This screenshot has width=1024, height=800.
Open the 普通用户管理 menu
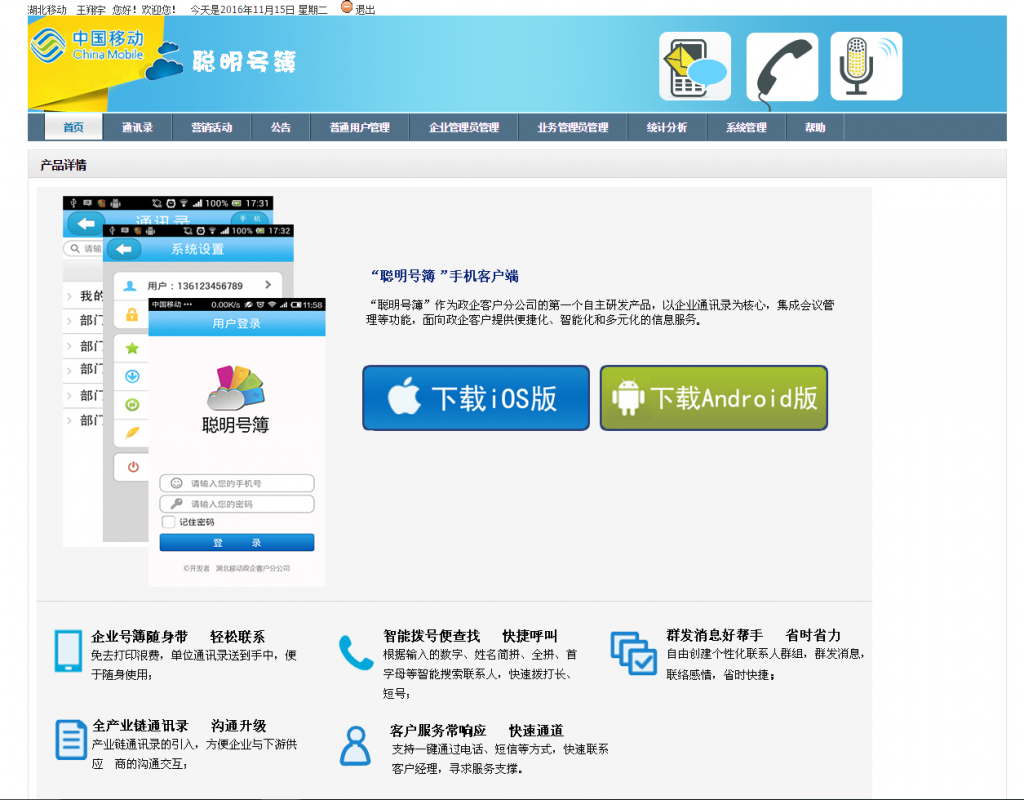(360, 127)
